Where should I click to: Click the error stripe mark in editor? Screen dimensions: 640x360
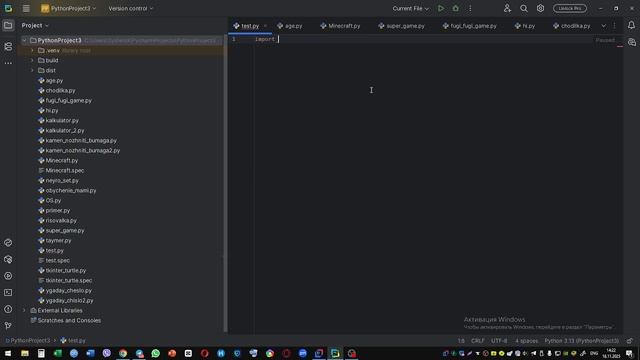(x=620, y=46)
